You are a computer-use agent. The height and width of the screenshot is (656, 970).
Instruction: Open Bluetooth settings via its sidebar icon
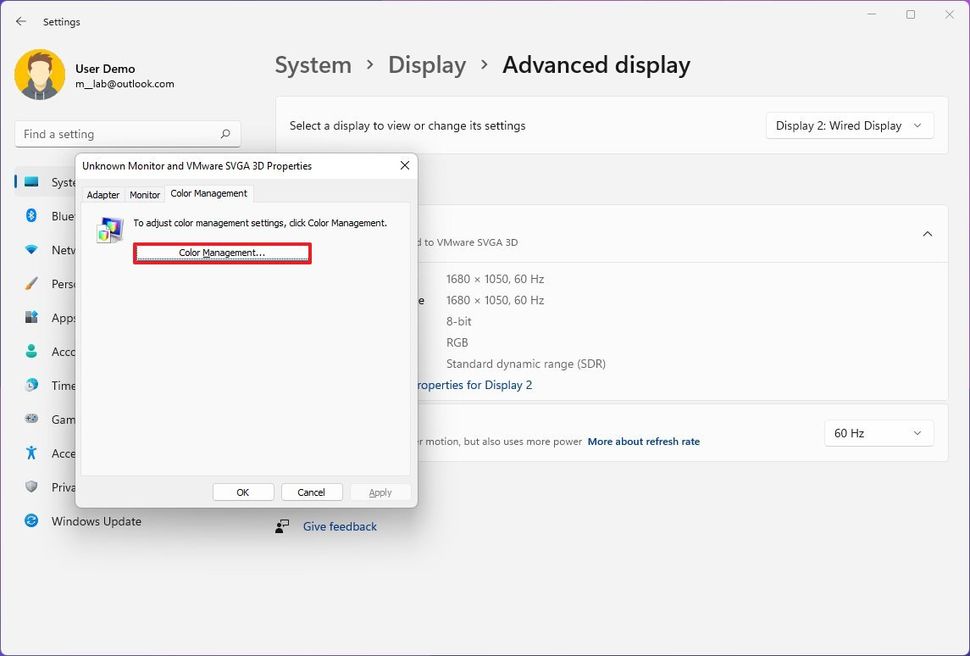pos(32,216)
